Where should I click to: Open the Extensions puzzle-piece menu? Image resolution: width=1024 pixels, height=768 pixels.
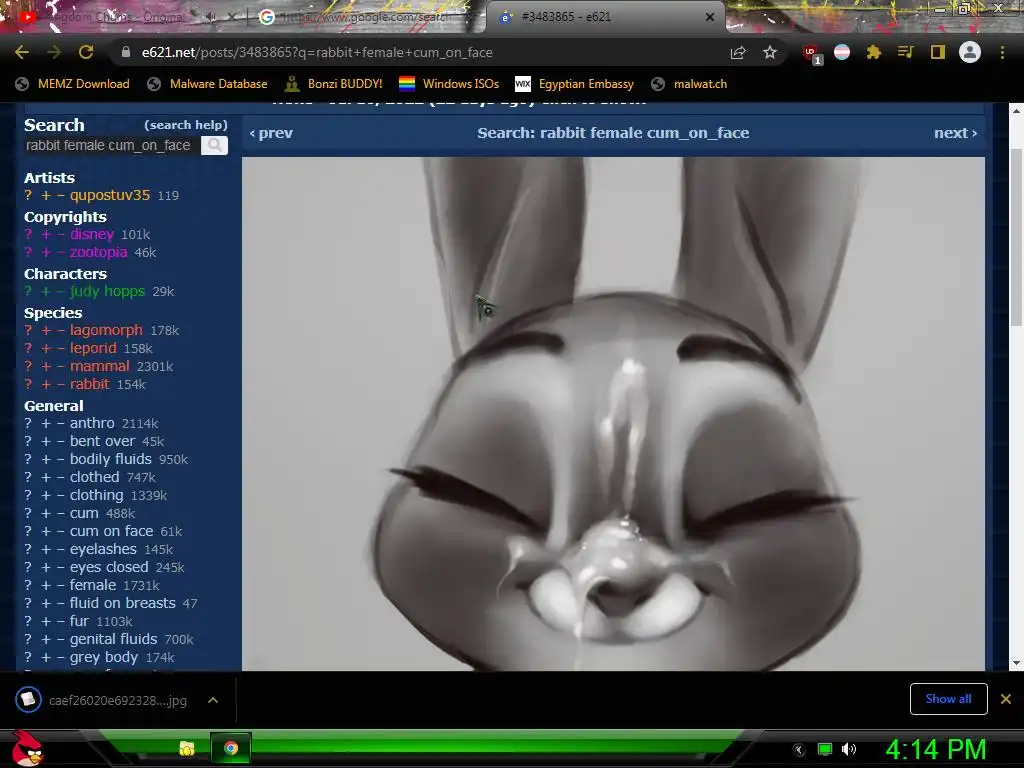[874, 52]
